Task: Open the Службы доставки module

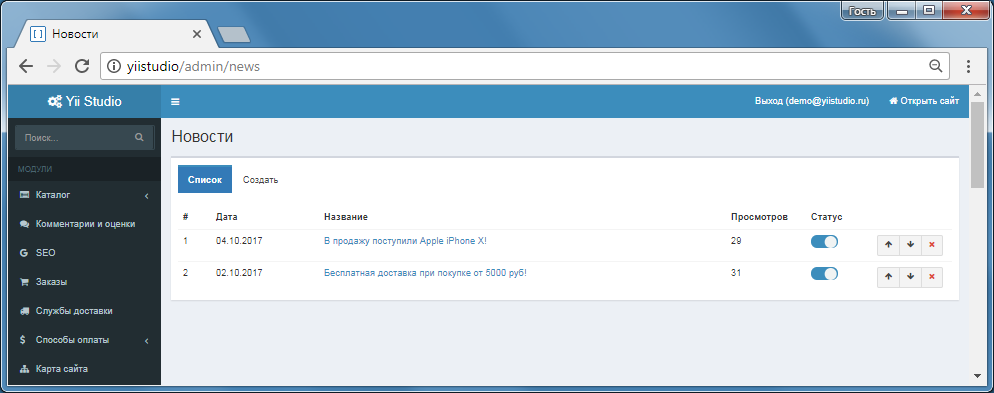Action: 85,311
